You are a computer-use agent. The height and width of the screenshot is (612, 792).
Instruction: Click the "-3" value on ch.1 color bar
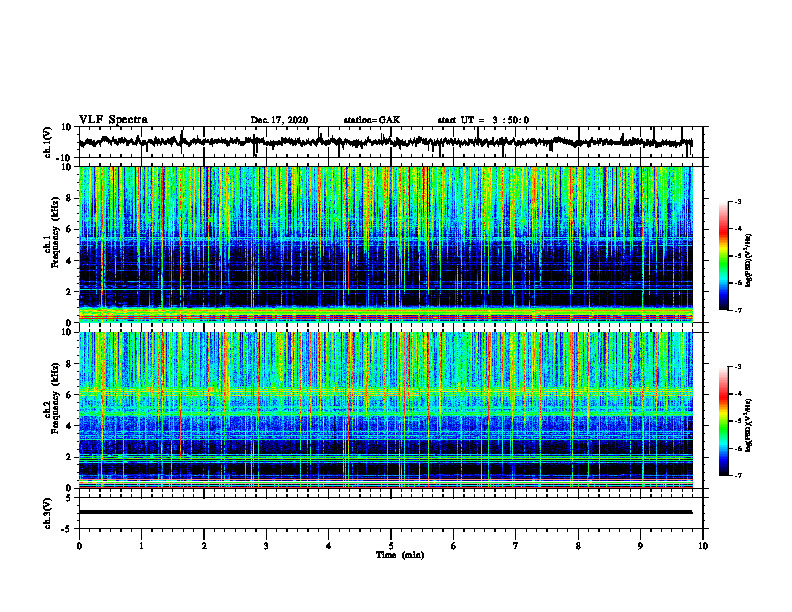click(738, 201)
